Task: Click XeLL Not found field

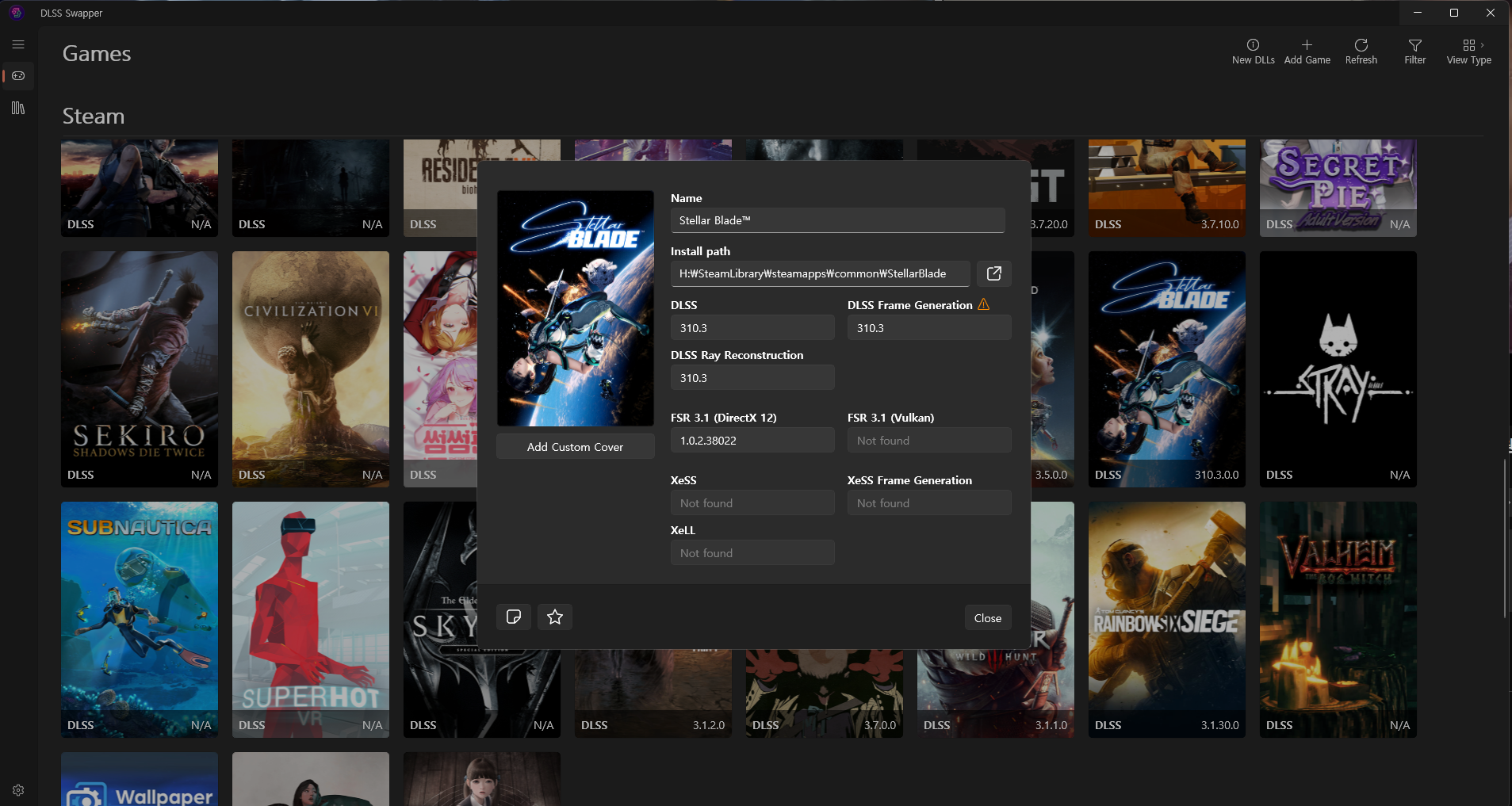Action: tap(752, 553)
